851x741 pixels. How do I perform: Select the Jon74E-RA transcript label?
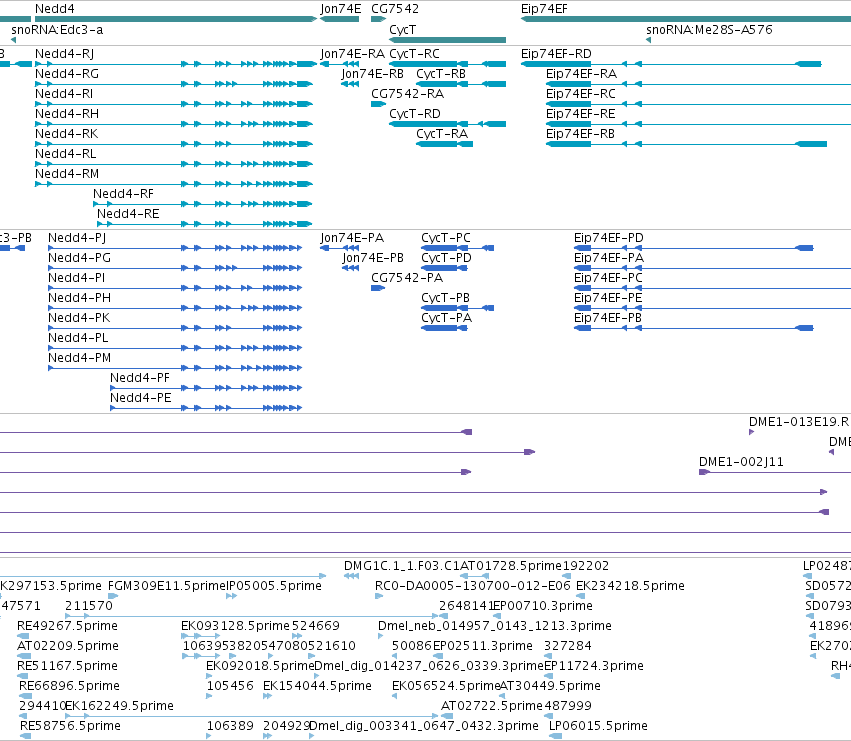pyautogui.click(x=353, y=54)
